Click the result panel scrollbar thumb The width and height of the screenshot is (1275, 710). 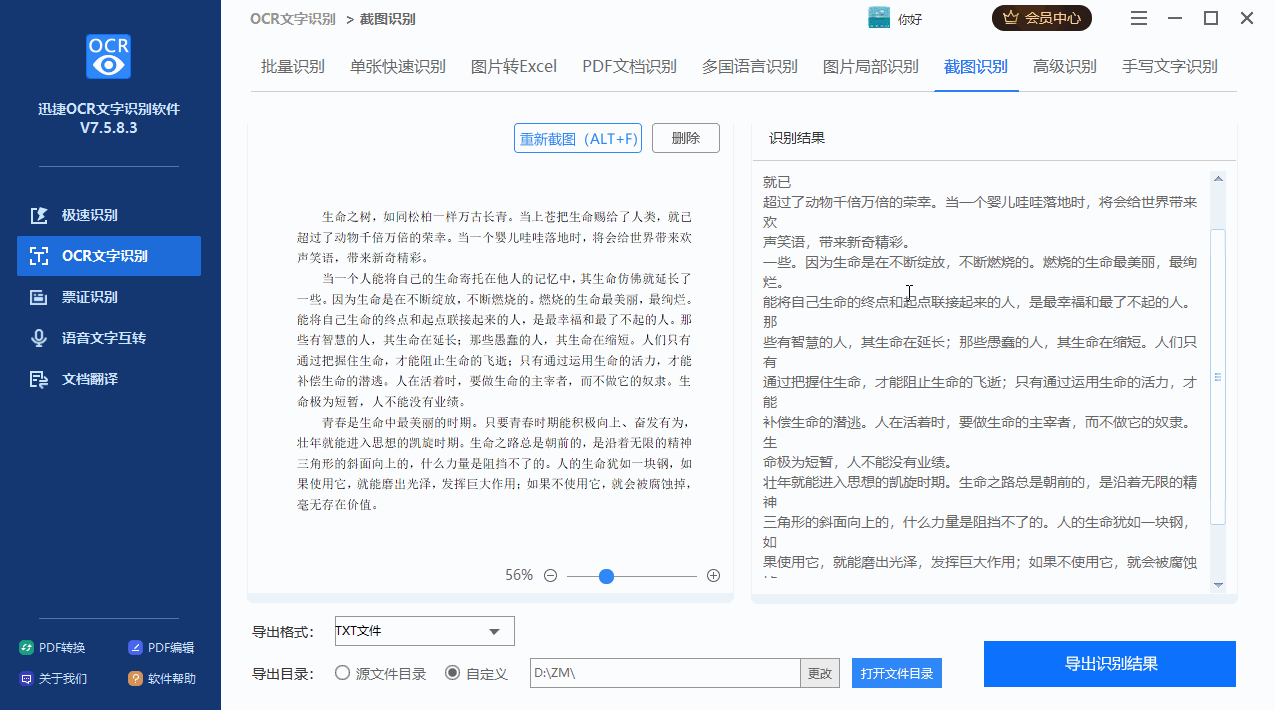[x=1218, y=377]
